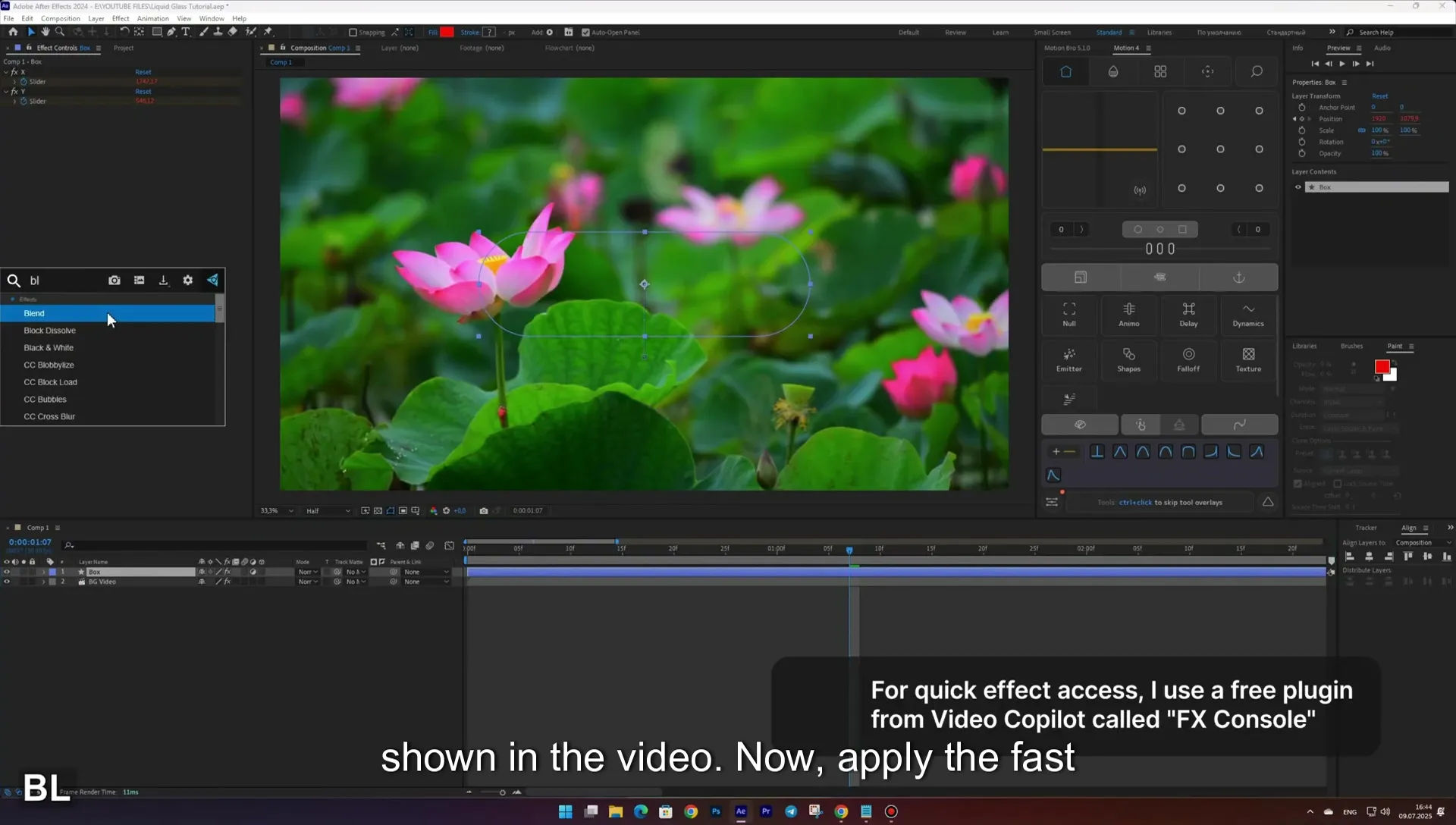This screenshot has width=1456, height=825.
Task: Switch to the Brushes tab
Action: coord(1351,346)
